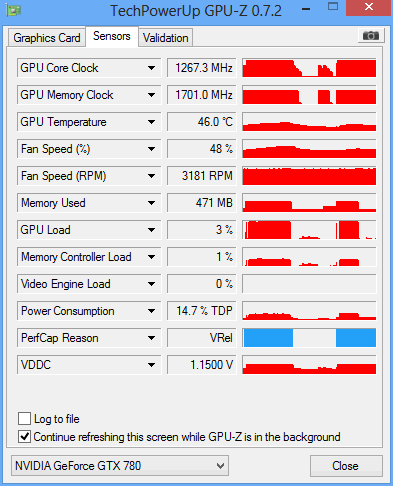Enable the Log to file checkbox

coord(24,418)
